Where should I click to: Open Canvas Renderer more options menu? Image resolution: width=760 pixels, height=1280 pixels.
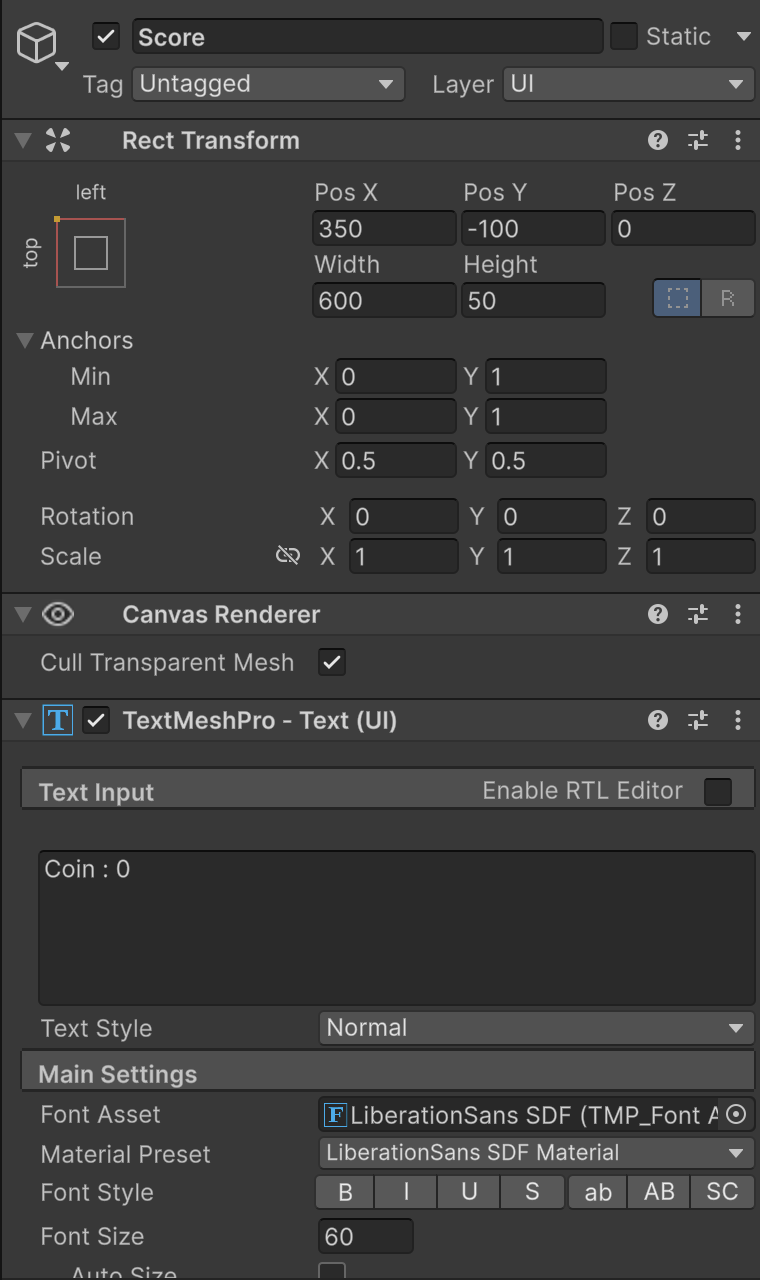click(x=738, y=614)
